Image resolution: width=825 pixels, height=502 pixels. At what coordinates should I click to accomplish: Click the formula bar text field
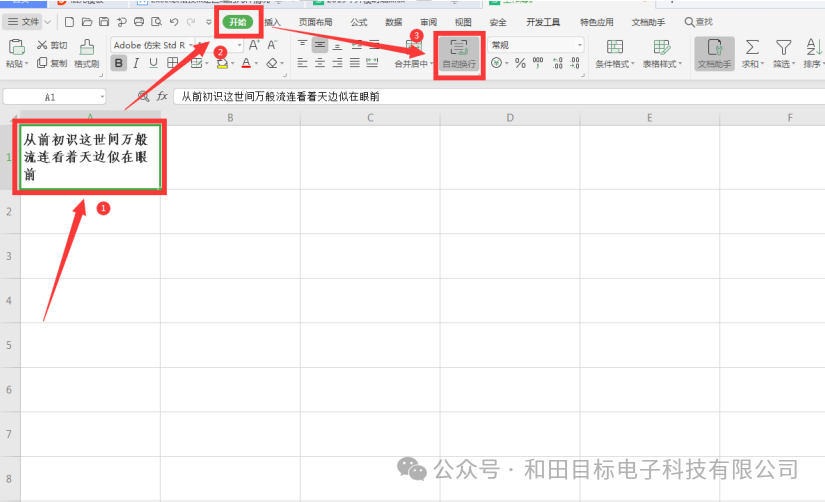point(499,96)
